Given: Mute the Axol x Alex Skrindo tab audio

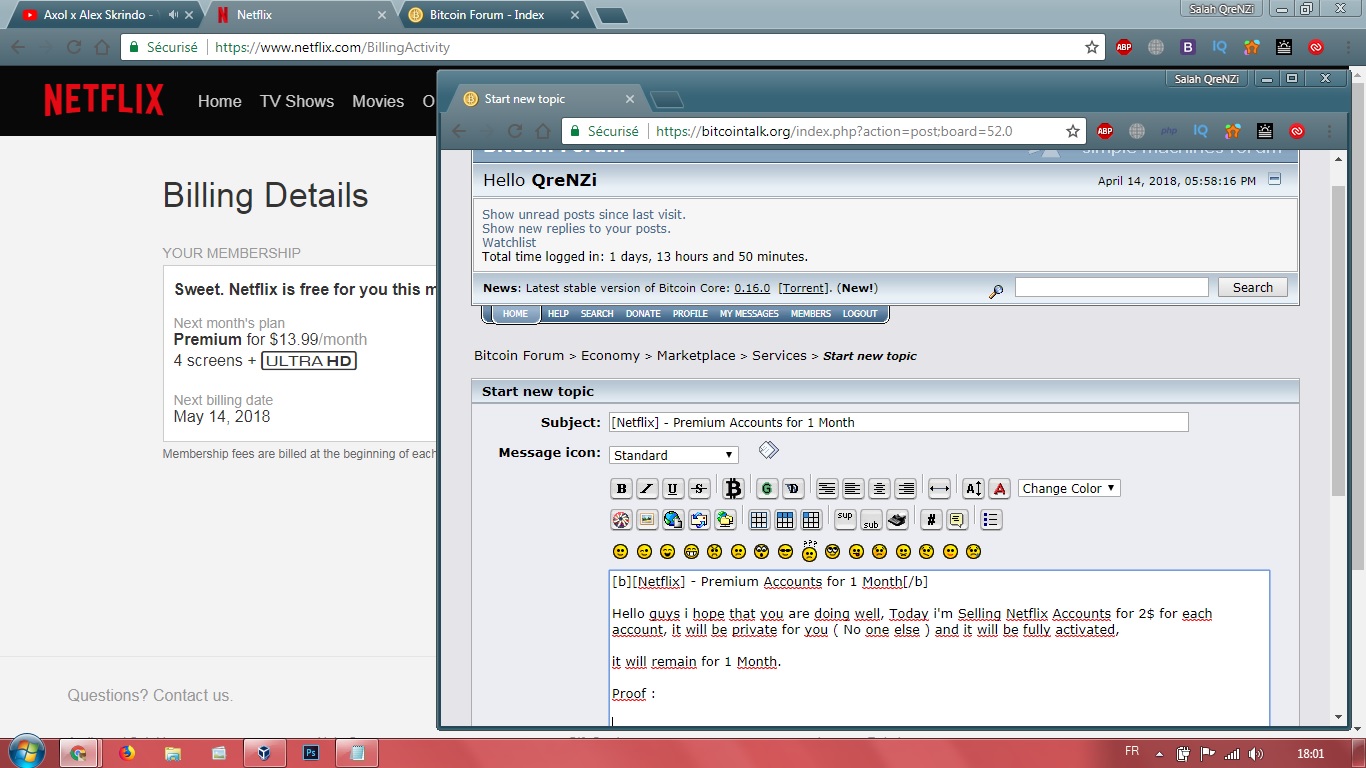Looking at the screenshot, I should click(174, 15).
